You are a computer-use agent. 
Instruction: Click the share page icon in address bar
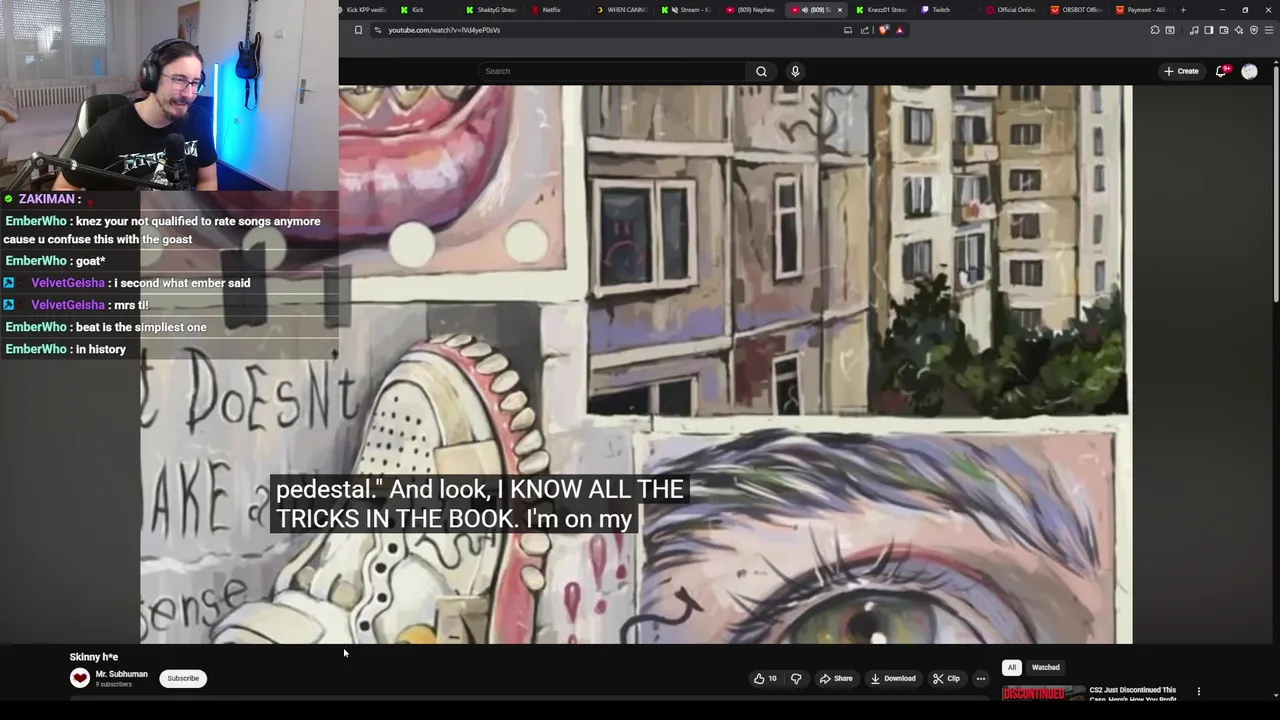[865, 30]
